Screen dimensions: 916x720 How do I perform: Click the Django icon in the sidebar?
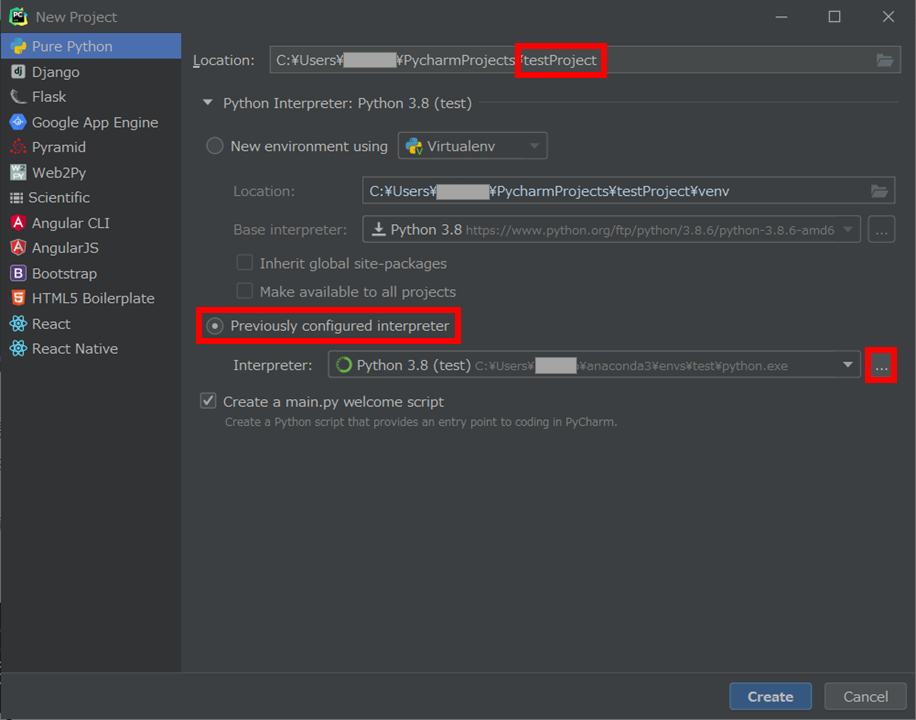[x=18, y=72]
